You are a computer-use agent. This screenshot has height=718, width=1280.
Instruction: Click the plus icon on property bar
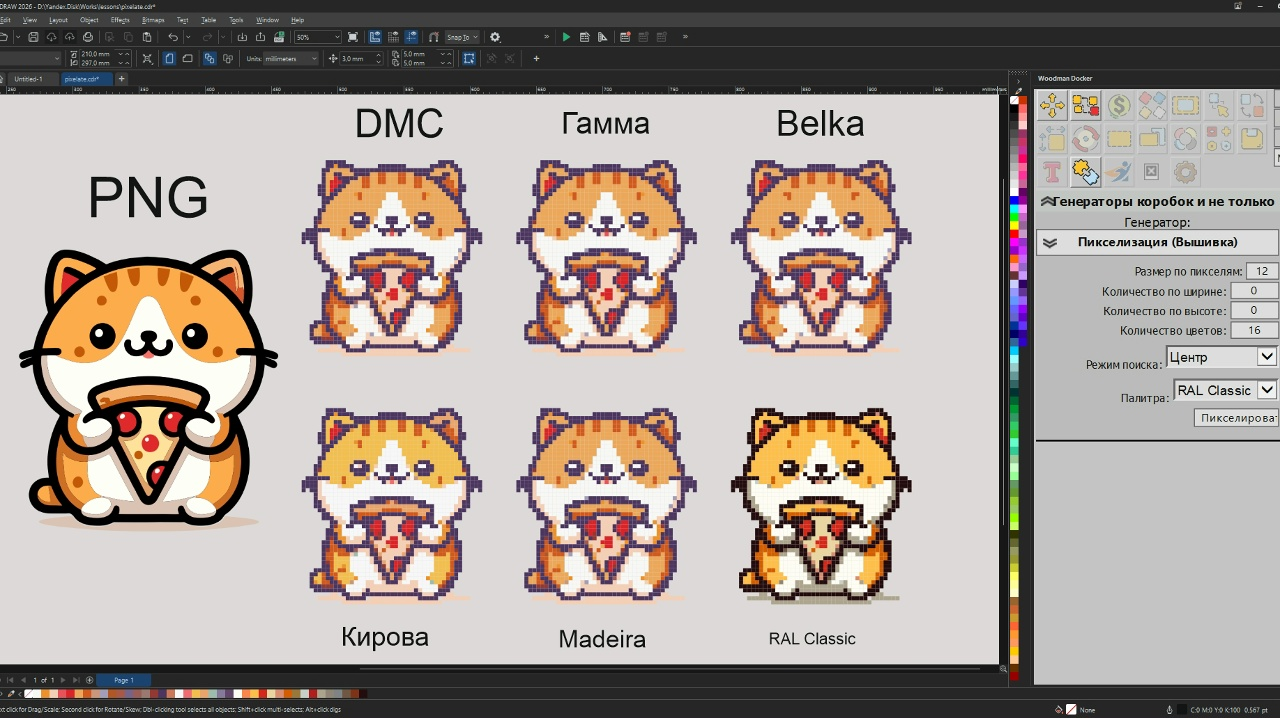pos(536,59)
